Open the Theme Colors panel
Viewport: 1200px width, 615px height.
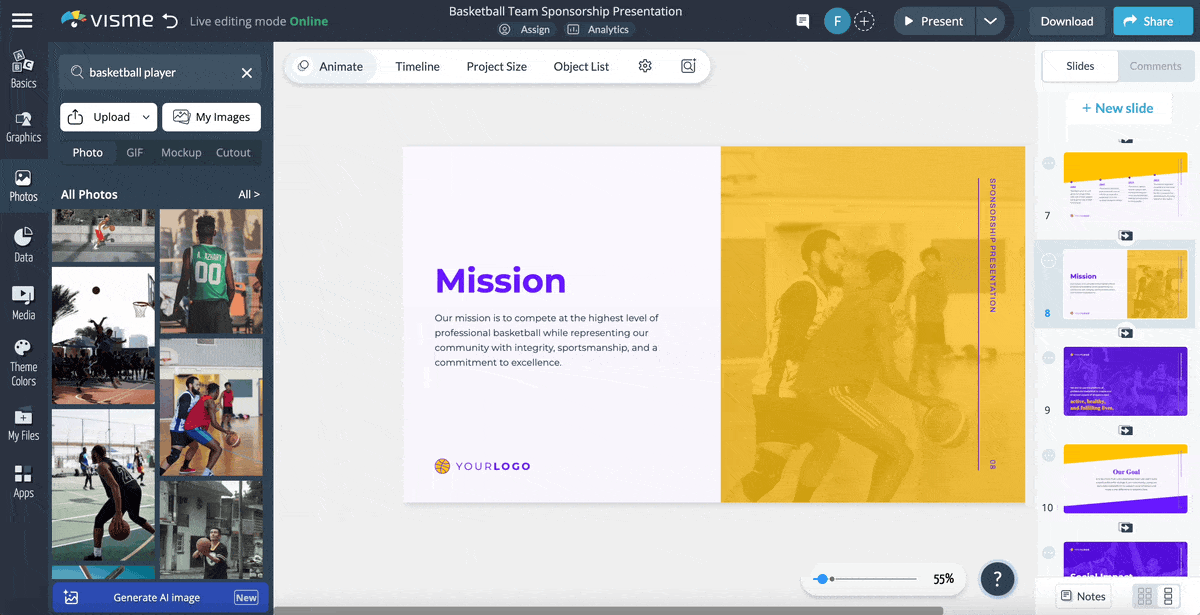23,361
